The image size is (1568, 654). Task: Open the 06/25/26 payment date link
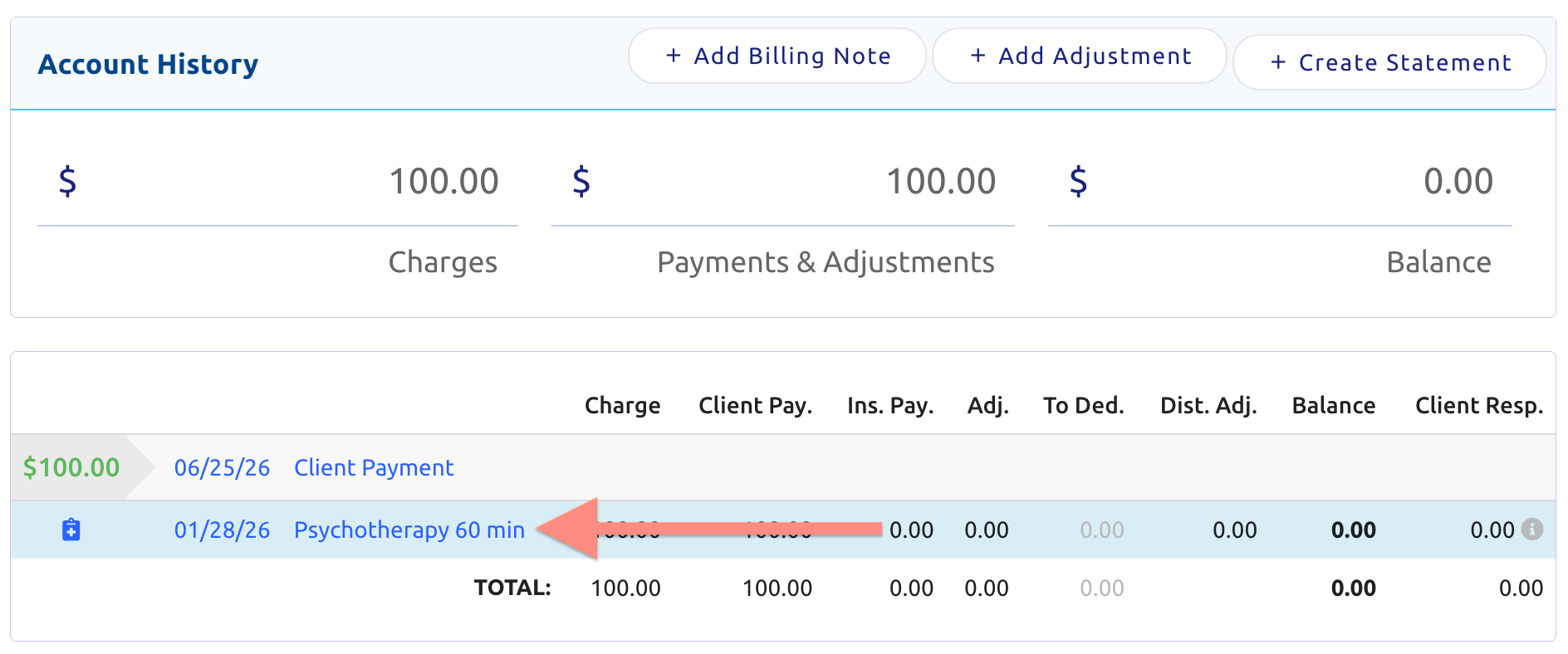(222, 467)
